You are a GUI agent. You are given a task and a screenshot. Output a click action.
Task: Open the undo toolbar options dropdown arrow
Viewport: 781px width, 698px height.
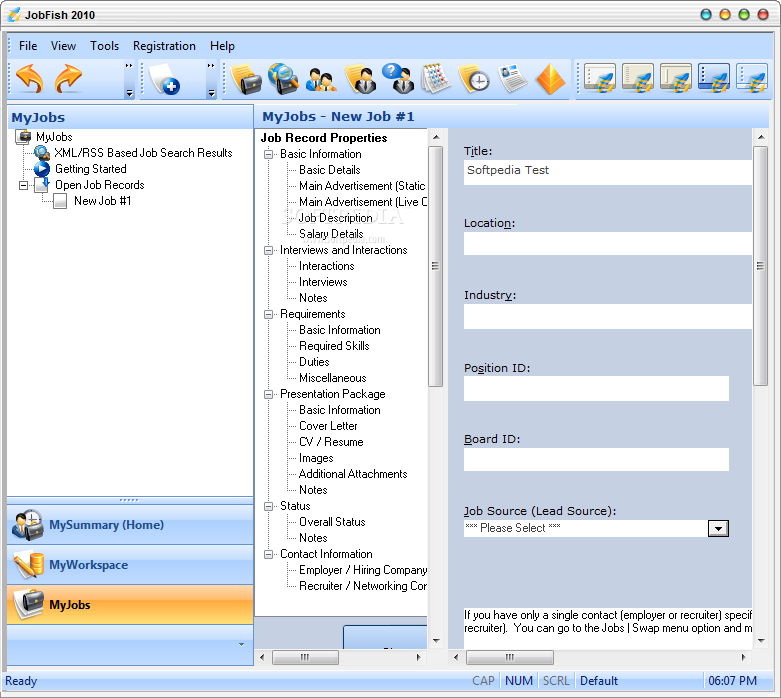tap(130, 93)
